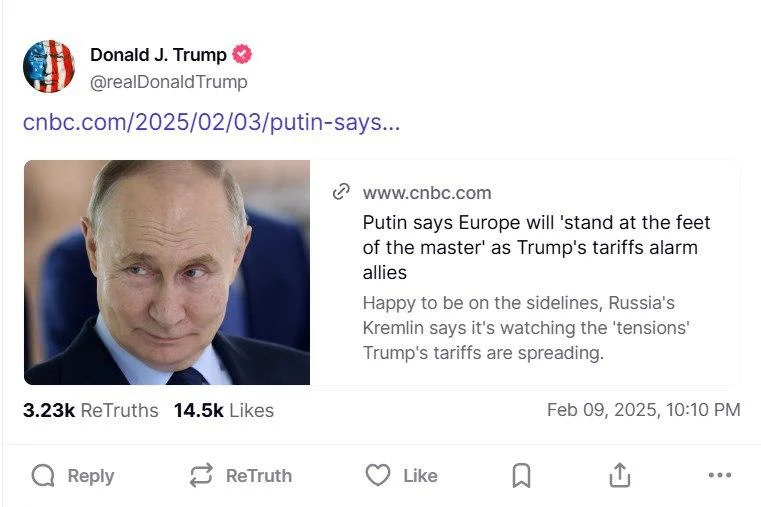Click the @realDonaldTrump handle
This screenshot has width=761, height=507.
tap(168, 82)
